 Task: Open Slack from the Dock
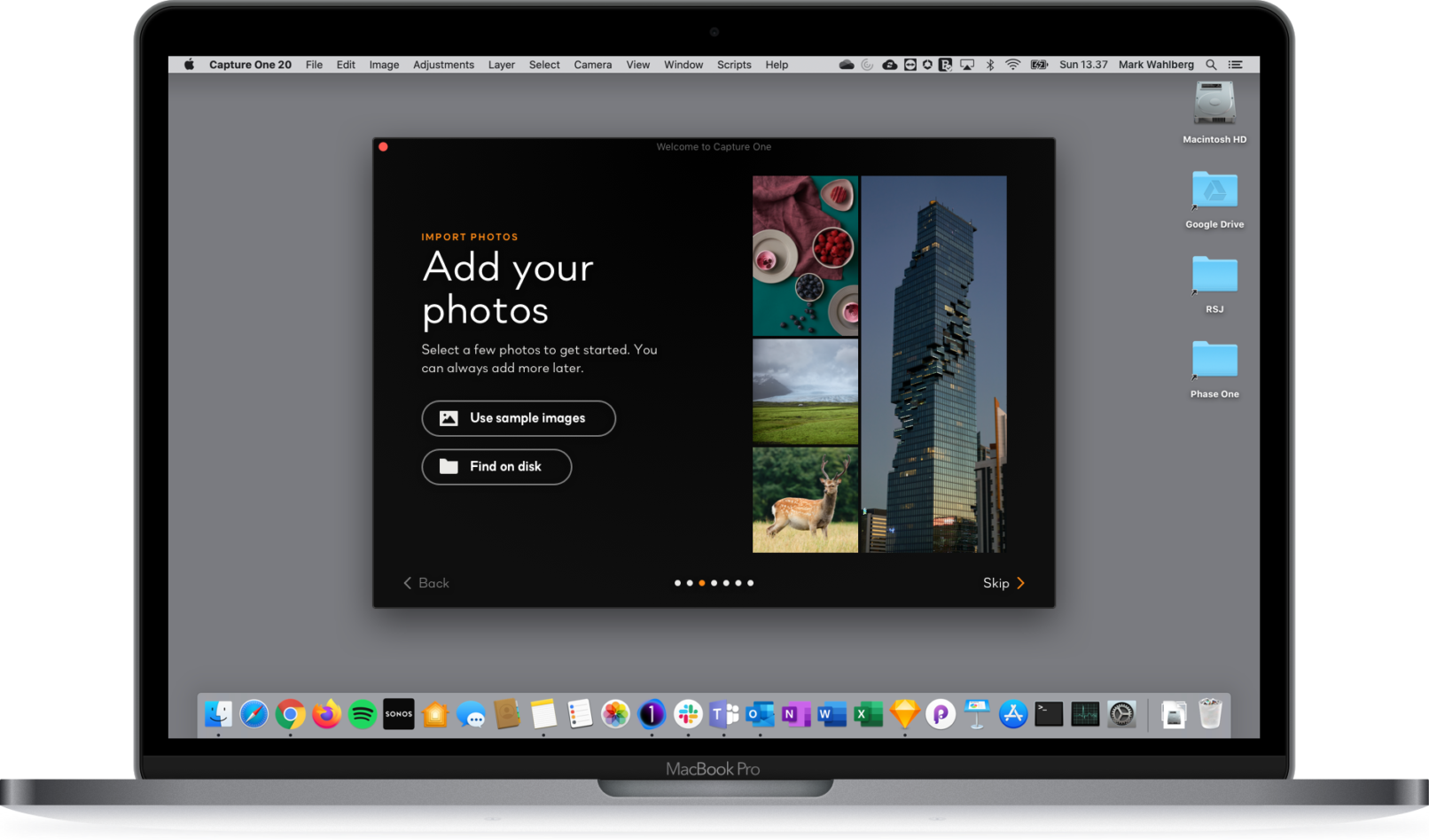coord(688,714)
